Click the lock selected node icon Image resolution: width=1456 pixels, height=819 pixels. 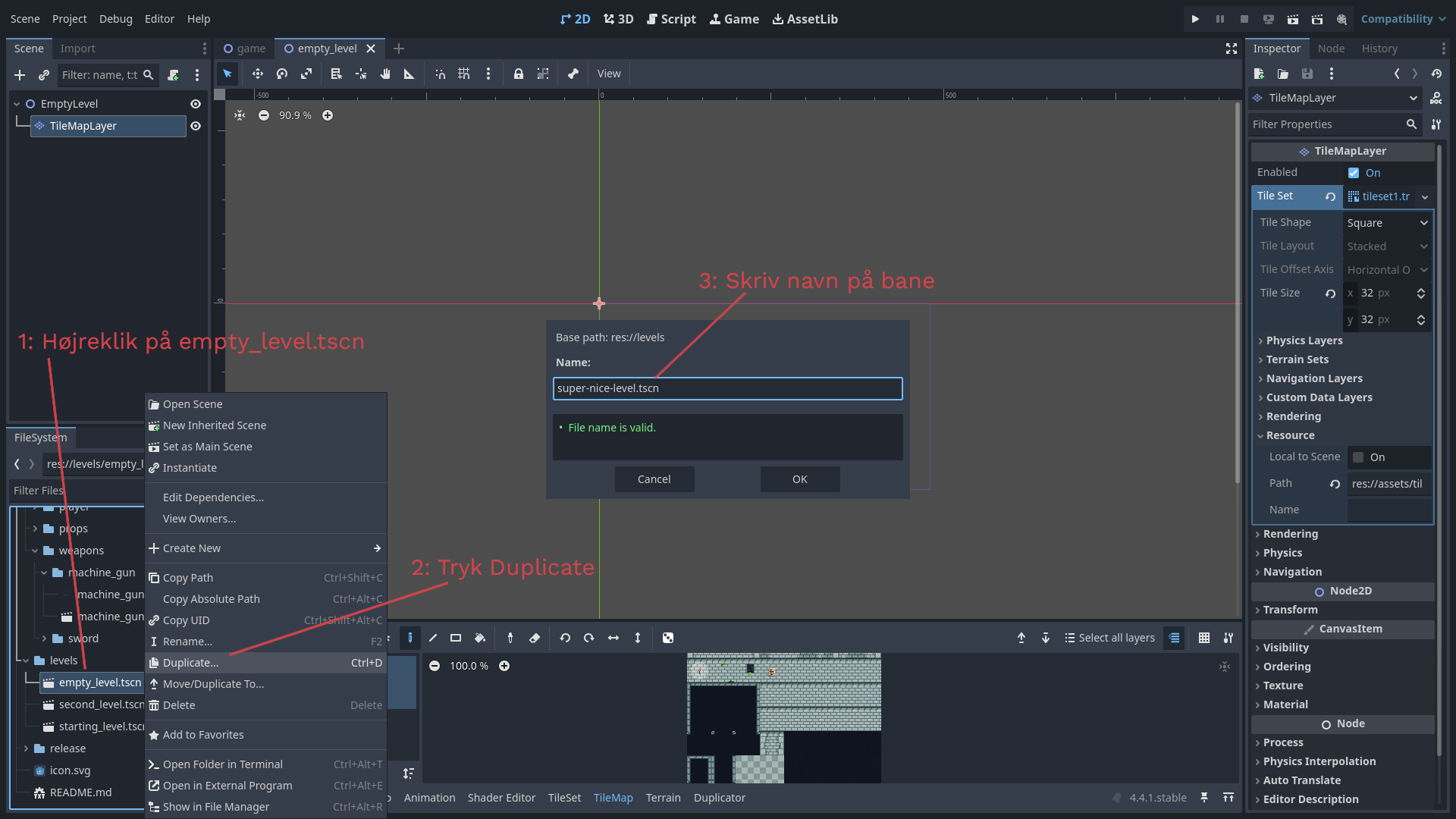click(518, 74)
